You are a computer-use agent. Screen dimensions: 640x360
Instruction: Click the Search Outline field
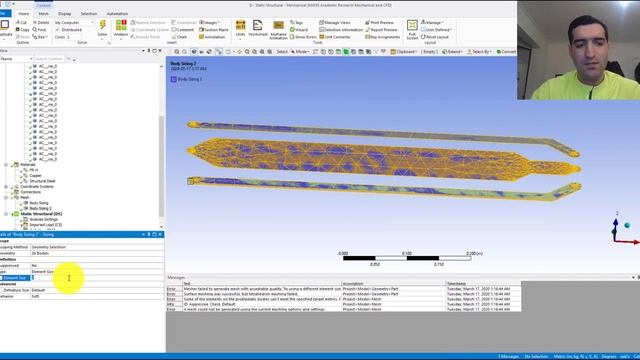point(49,59)
